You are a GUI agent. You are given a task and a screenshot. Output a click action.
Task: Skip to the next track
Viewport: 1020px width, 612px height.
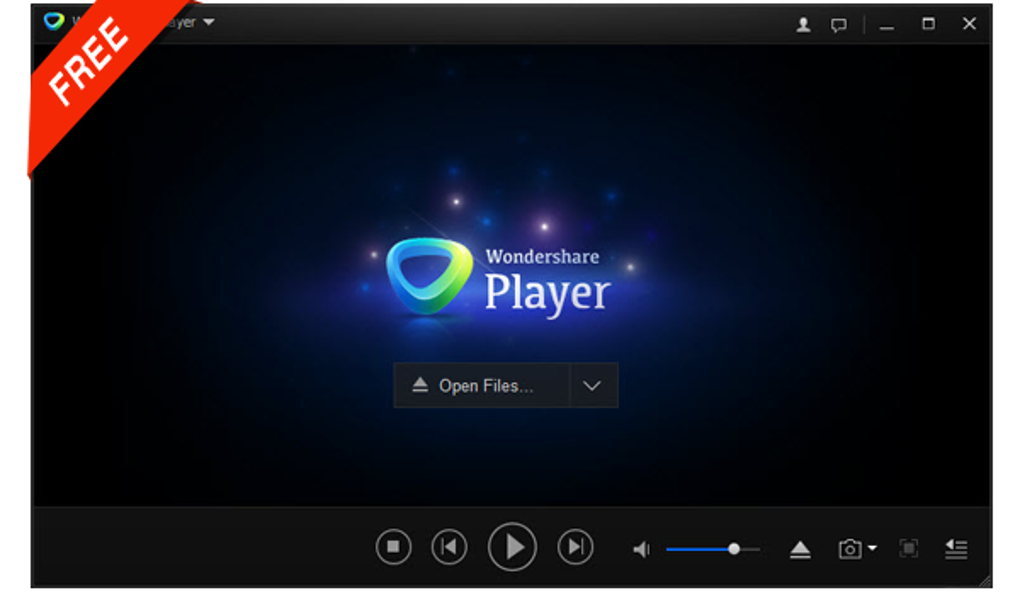click(x=576, y=547)
